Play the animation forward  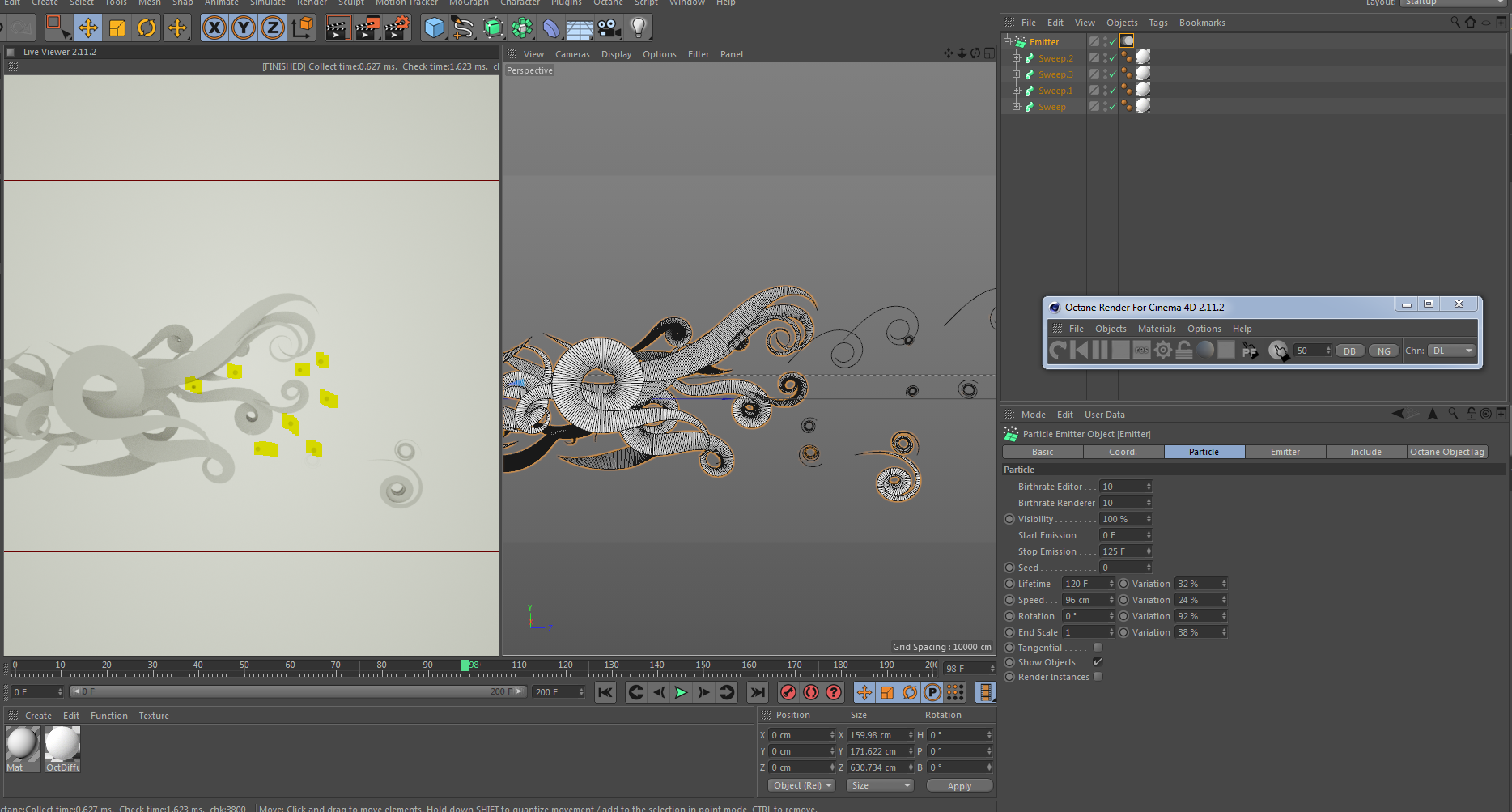pos(681,692)
